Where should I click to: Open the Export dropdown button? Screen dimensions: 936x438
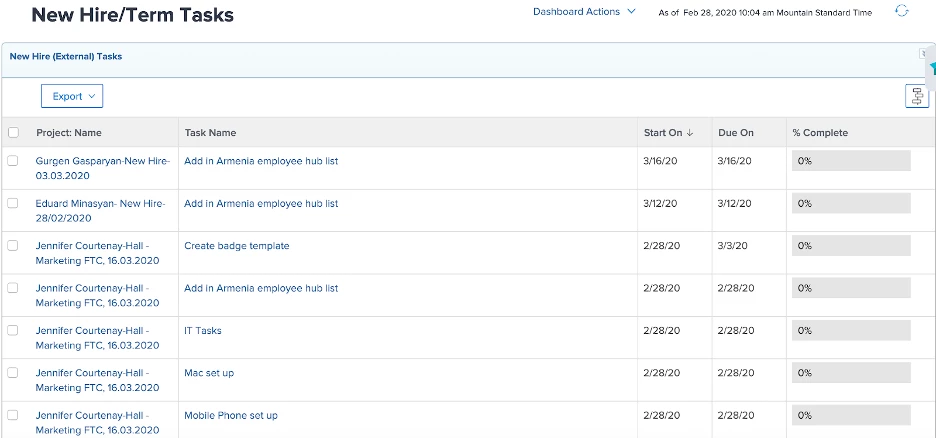(x=72, y=96)
